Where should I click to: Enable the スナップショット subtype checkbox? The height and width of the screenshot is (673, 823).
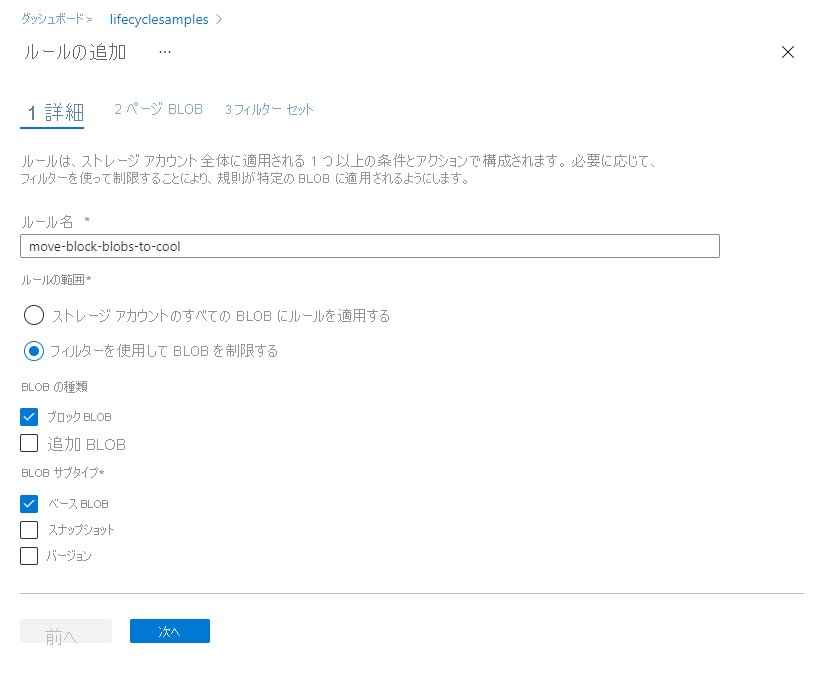pyautogui.click(x=29, y=530)
